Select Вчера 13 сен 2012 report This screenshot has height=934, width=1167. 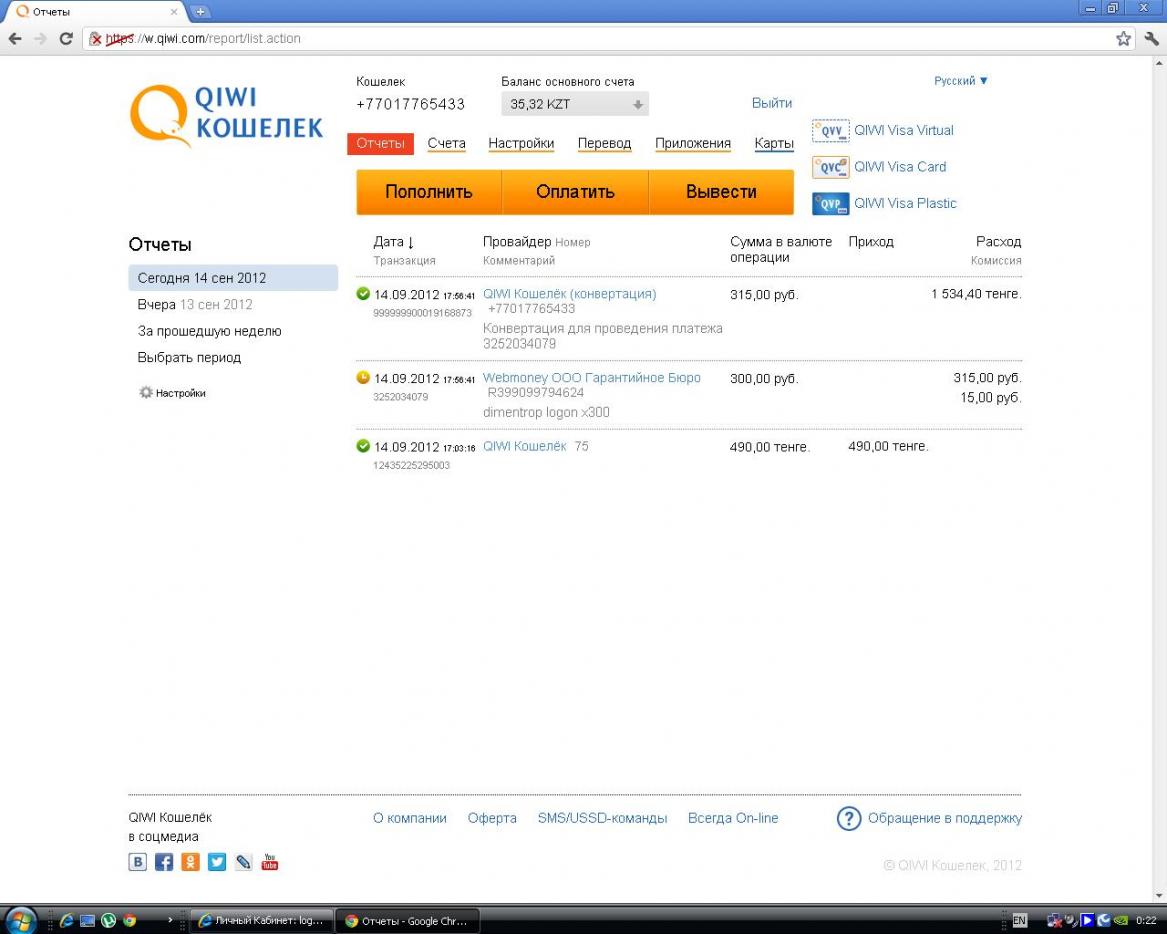click(195, 304)
